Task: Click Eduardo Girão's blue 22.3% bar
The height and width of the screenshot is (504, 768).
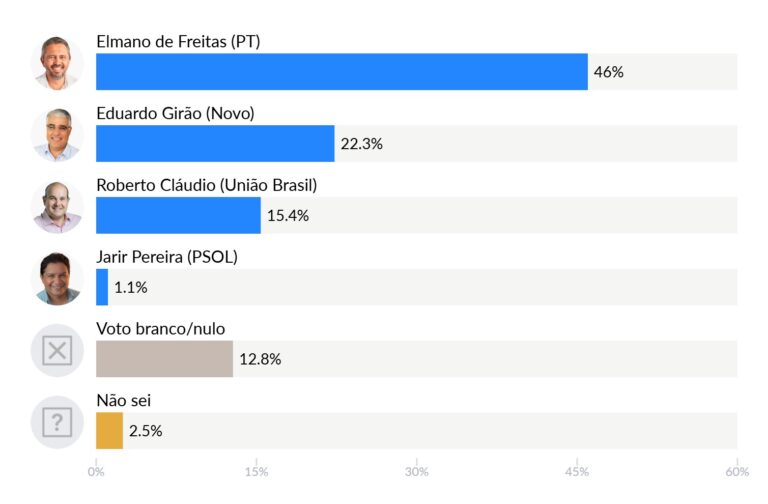Action: click(x=215, y=144)
